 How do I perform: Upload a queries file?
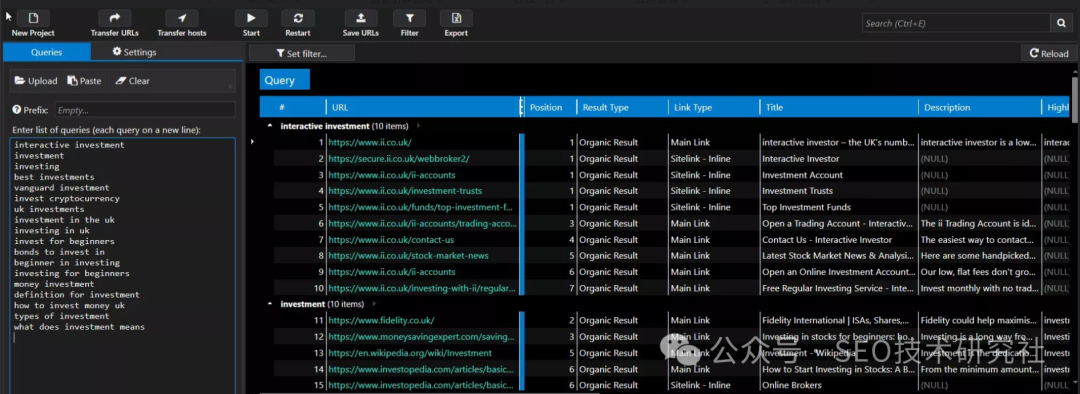click(x=36, y=81)
